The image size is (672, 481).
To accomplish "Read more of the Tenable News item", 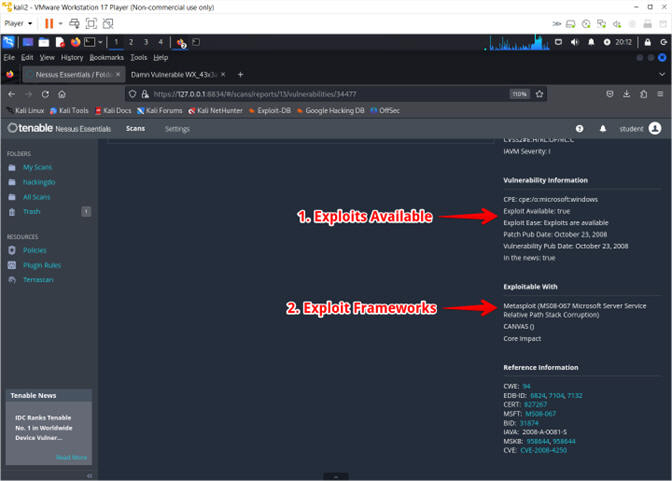I will [71, 457].
